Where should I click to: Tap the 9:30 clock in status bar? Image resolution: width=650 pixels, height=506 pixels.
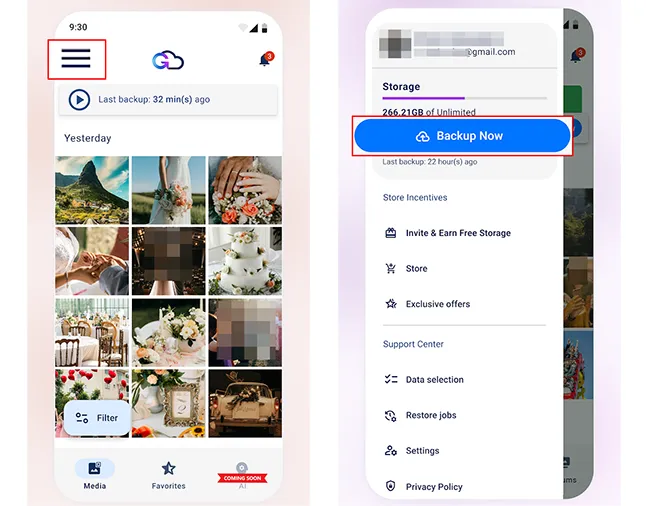point(78,27)
